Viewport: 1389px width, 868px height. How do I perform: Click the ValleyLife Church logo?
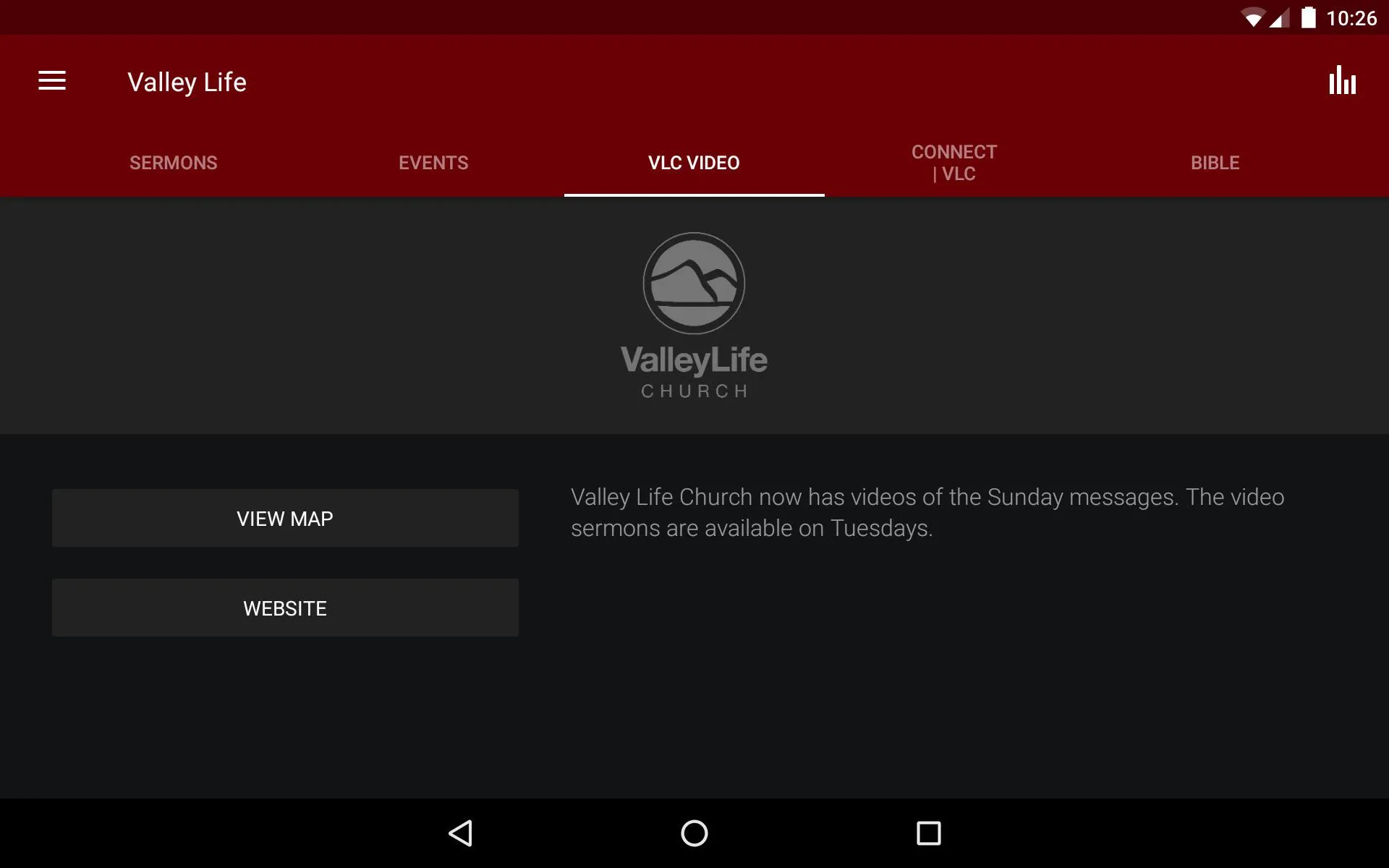point(694,315)
